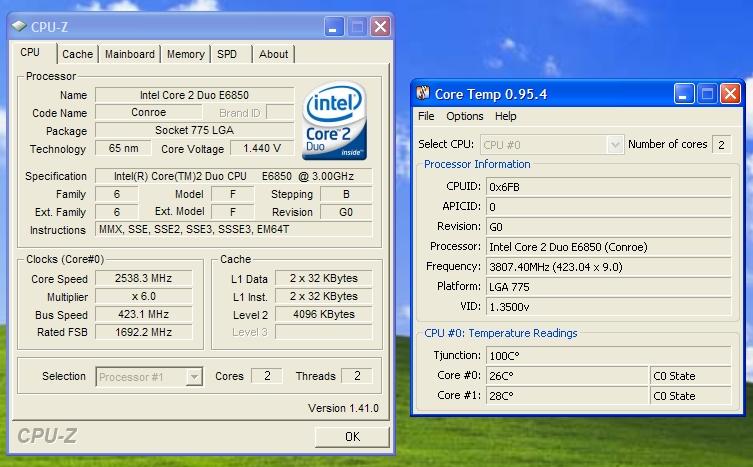Open the Select CPU dropdown in Core Temp
Image resolution: width=753 pixels, height=467 pixels.
click(615, 145)
